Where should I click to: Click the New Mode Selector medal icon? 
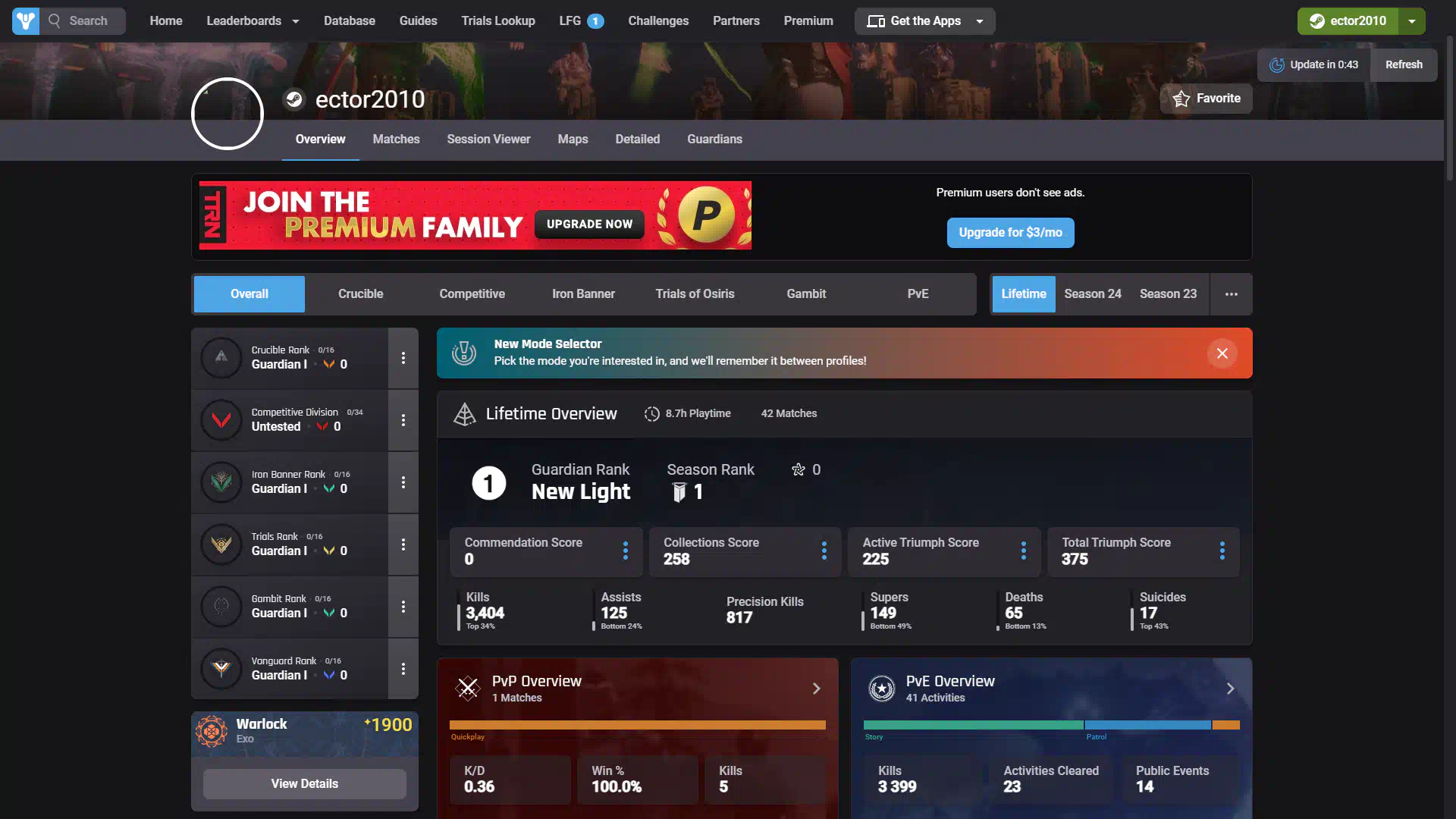464,353
